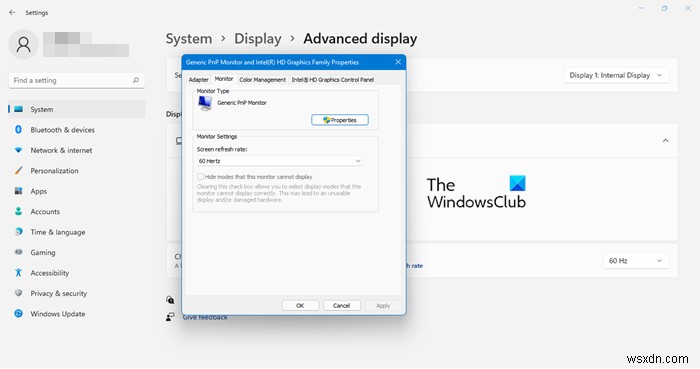Click the Apps icon in sidebar
The image size is (700, 369).
[x=18, y=191]
